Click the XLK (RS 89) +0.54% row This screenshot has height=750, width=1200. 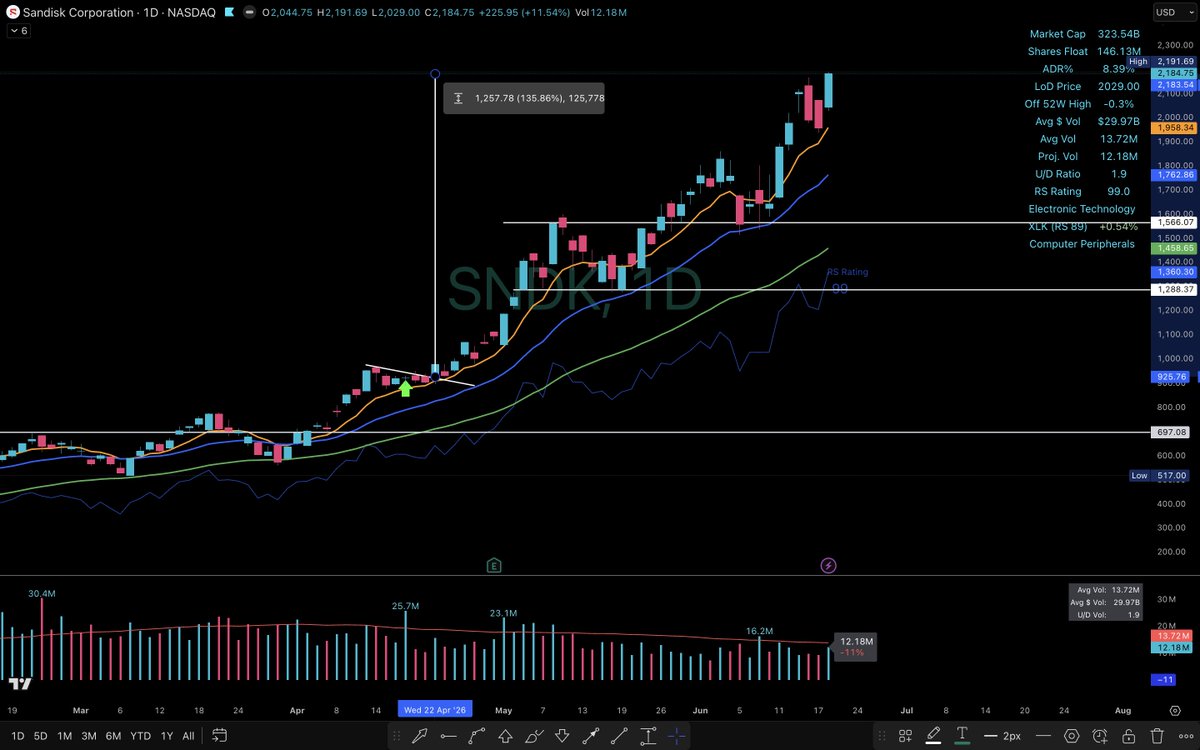coord(1083,226)
